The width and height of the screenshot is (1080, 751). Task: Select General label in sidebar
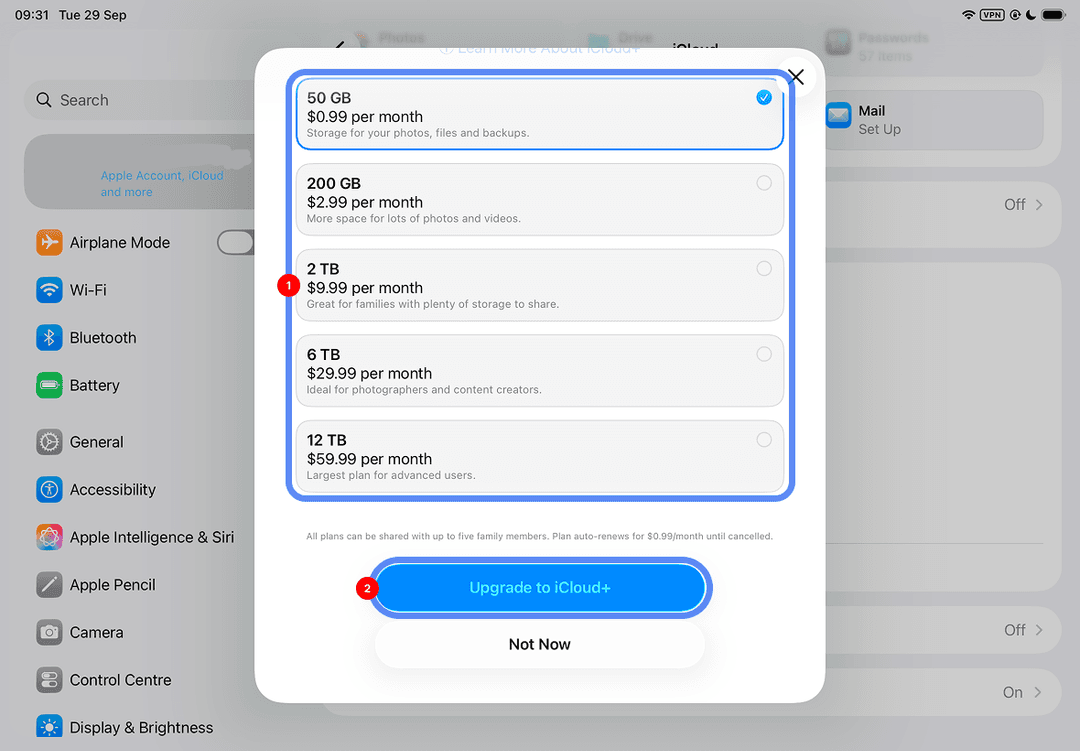point(96,442)
